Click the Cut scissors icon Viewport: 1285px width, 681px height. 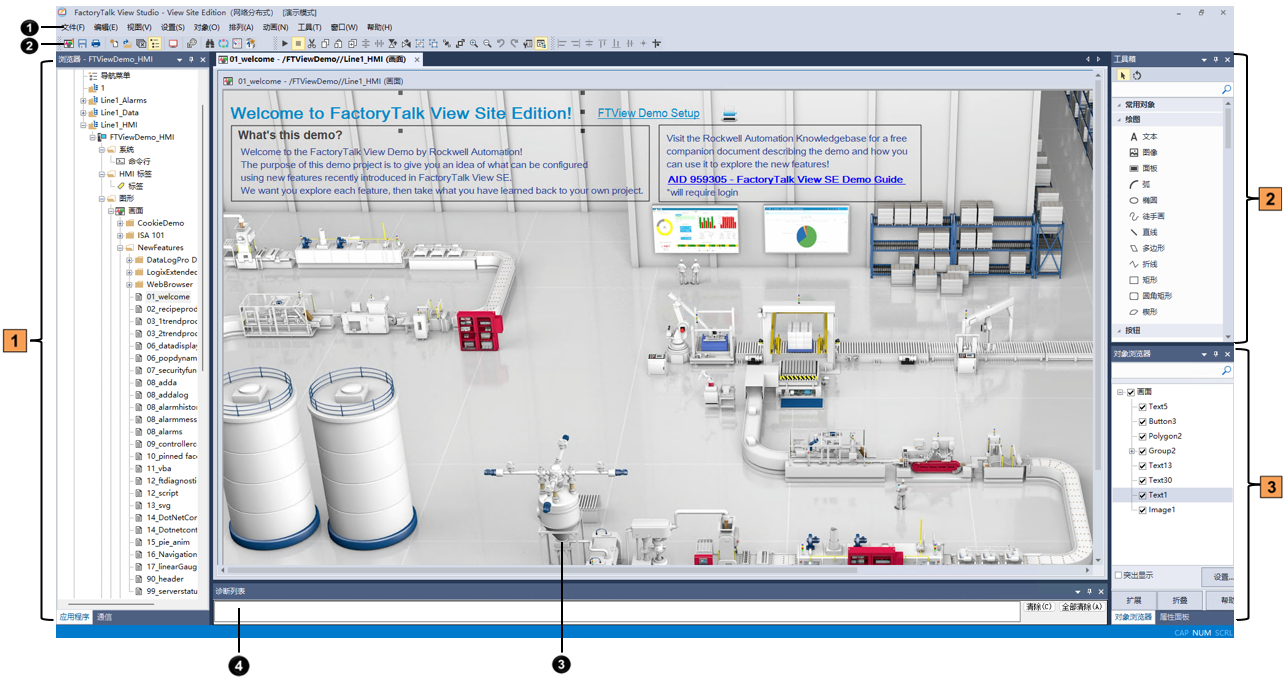coord(312,44)
